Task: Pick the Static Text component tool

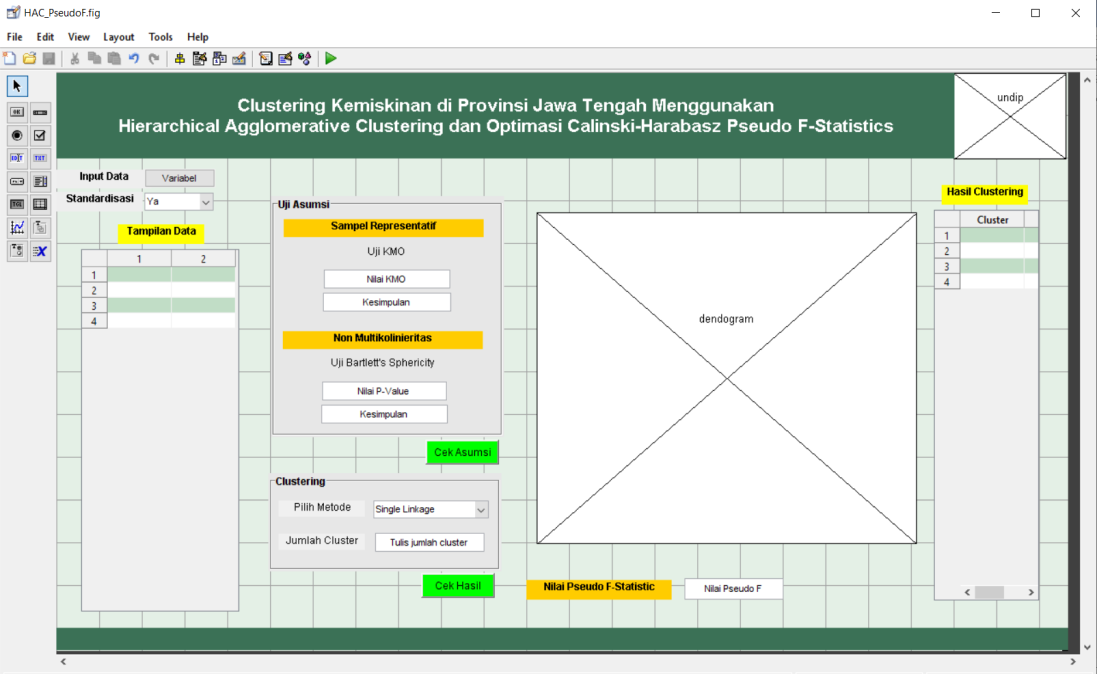Action: click(41, 158)
